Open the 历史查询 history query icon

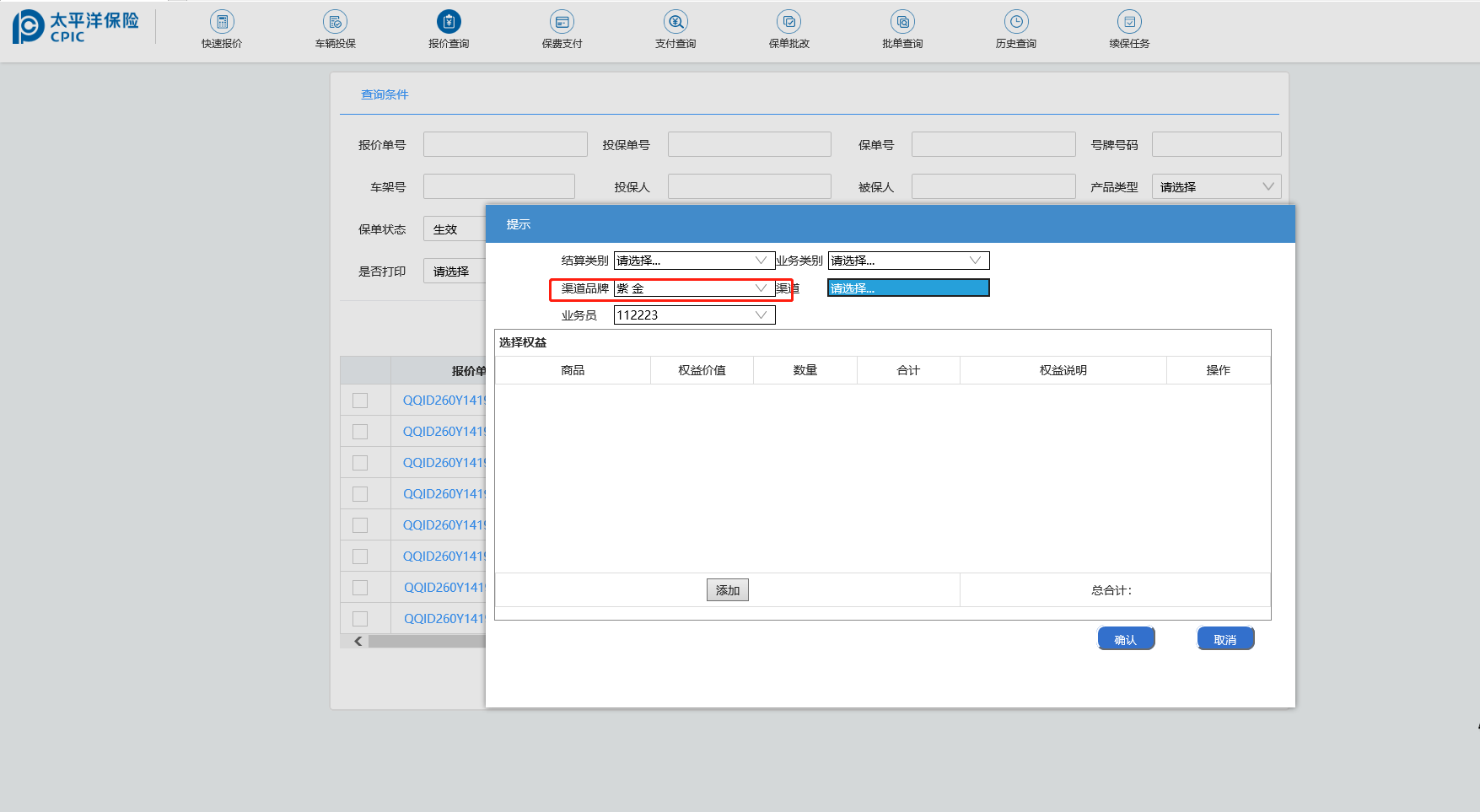coord(1015,23)
